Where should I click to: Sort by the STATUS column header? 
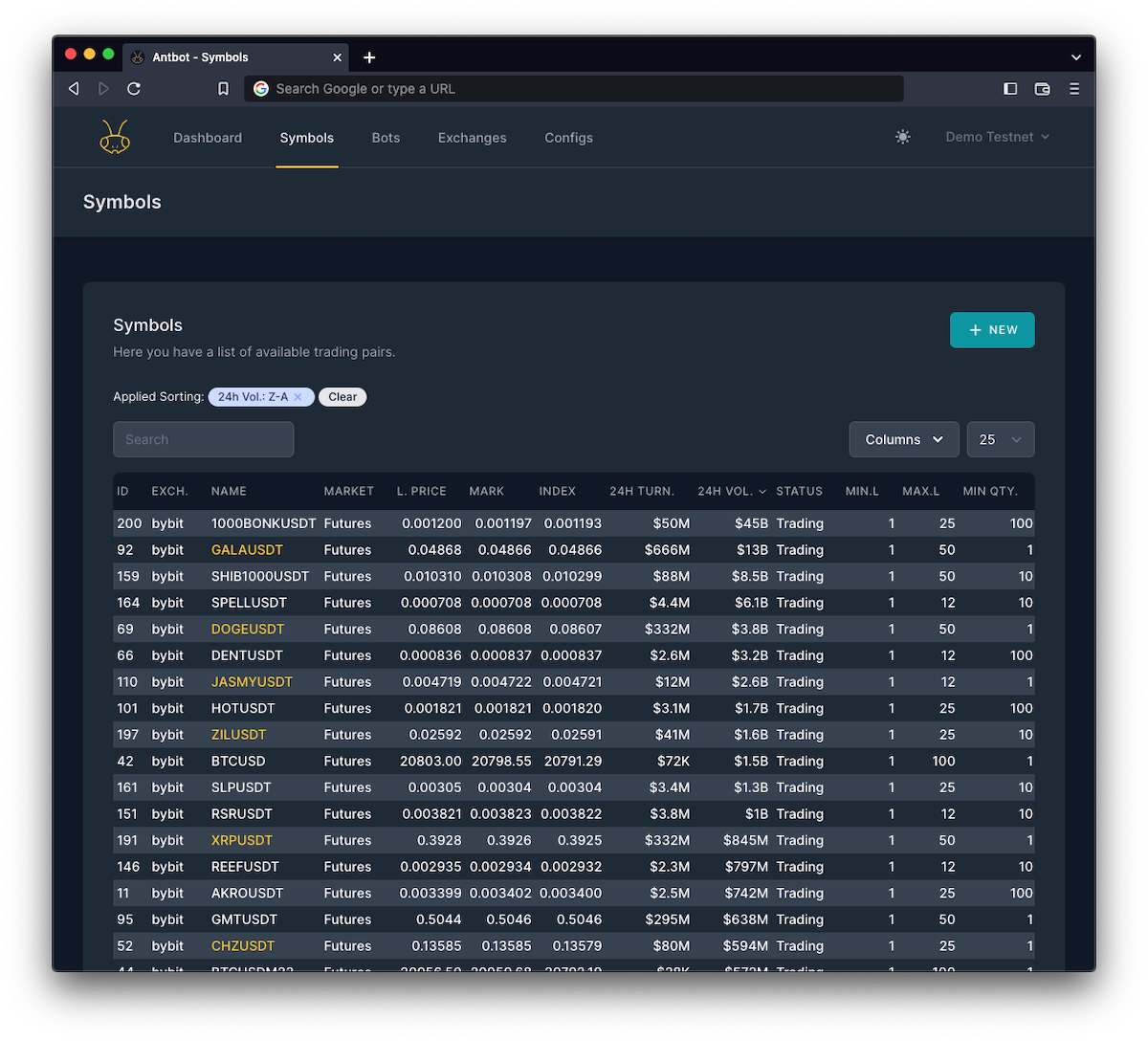799,491
